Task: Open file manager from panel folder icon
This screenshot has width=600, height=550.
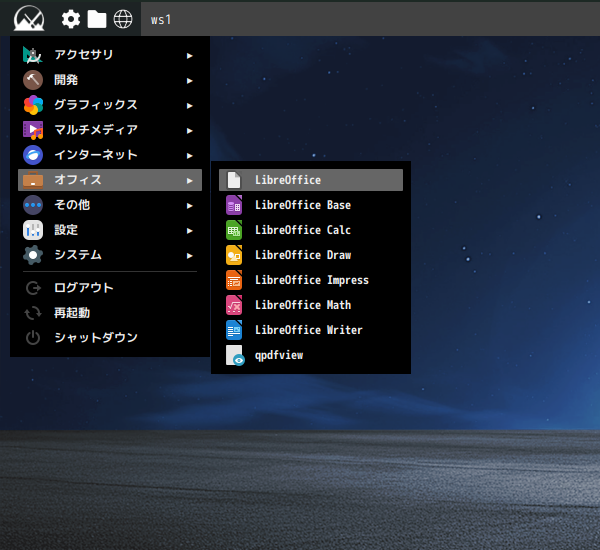Action: pyautogui.click(x=97, y=19)
